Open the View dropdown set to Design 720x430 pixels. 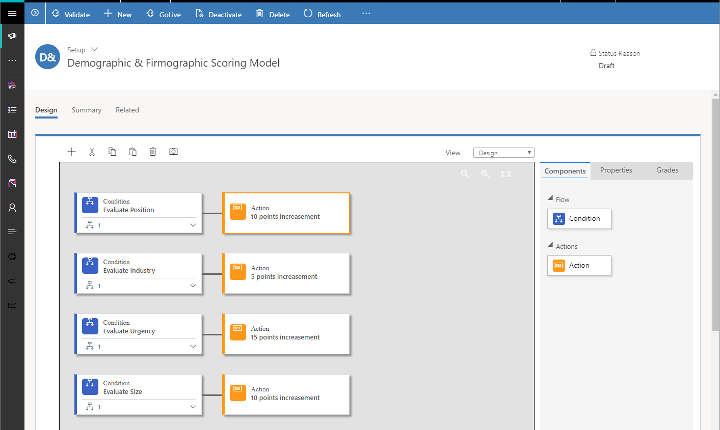click(x=503, y=153)
